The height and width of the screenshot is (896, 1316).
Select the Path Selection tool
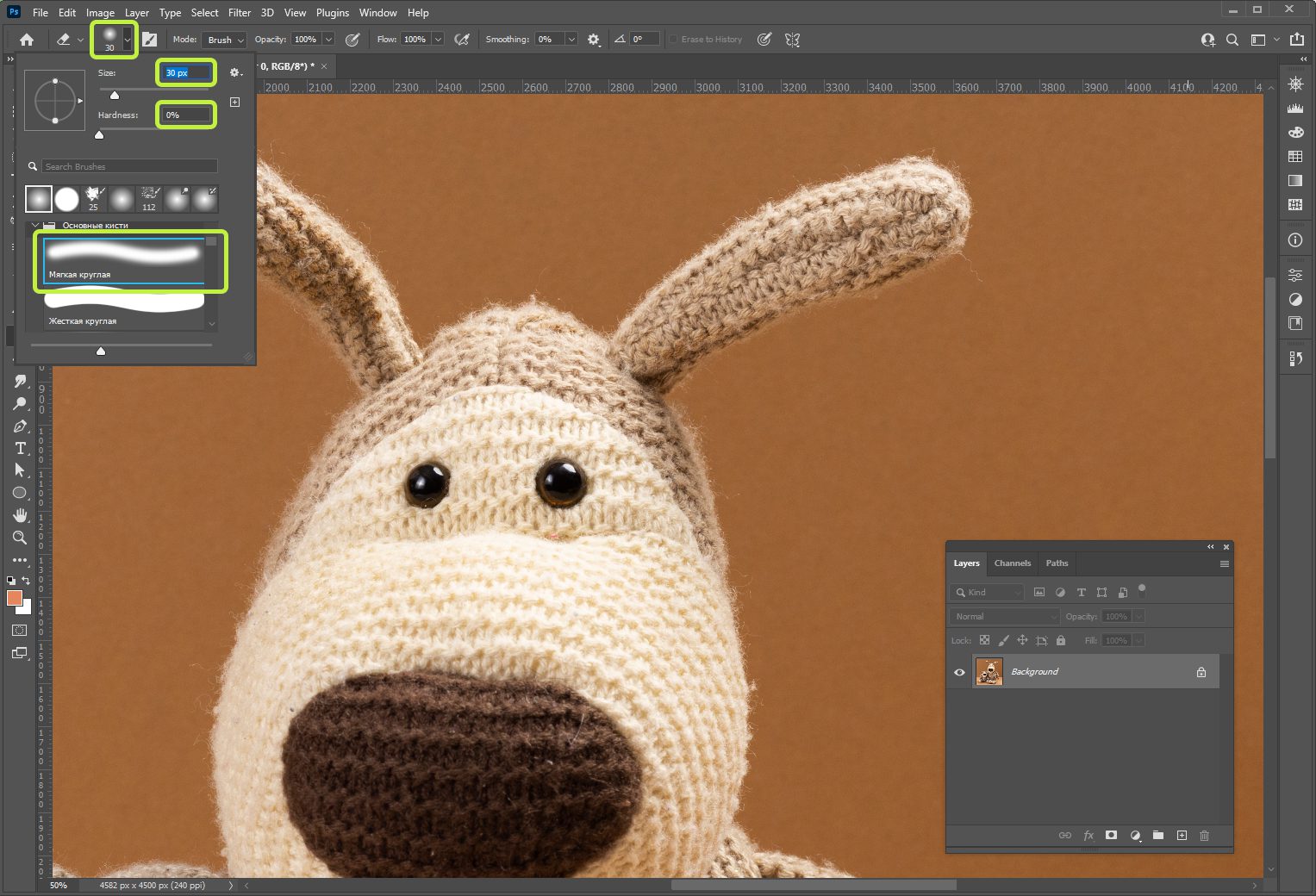(20, 470)
